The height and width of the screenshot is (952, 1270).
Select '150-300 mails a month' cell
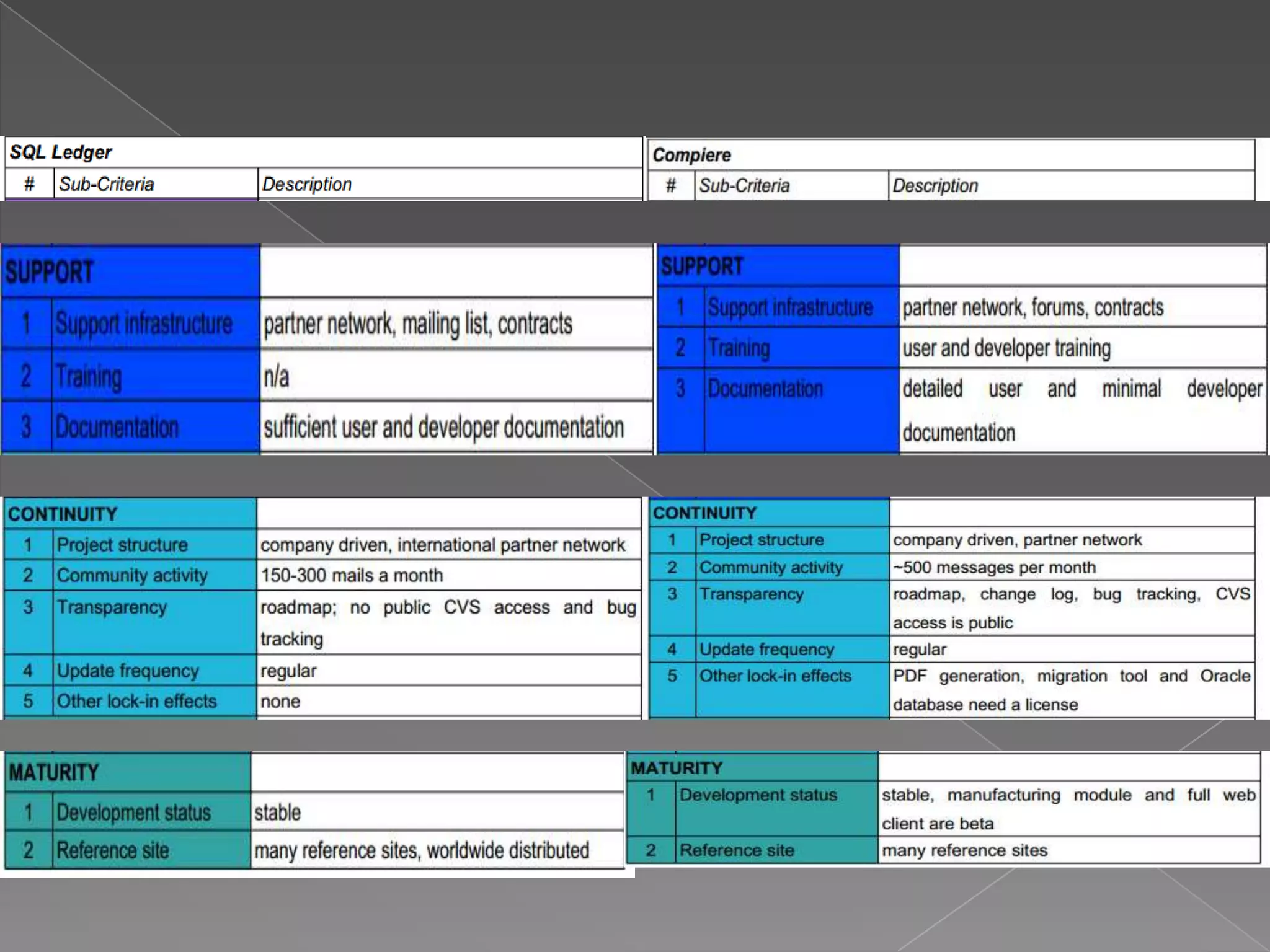pos(352,576)
